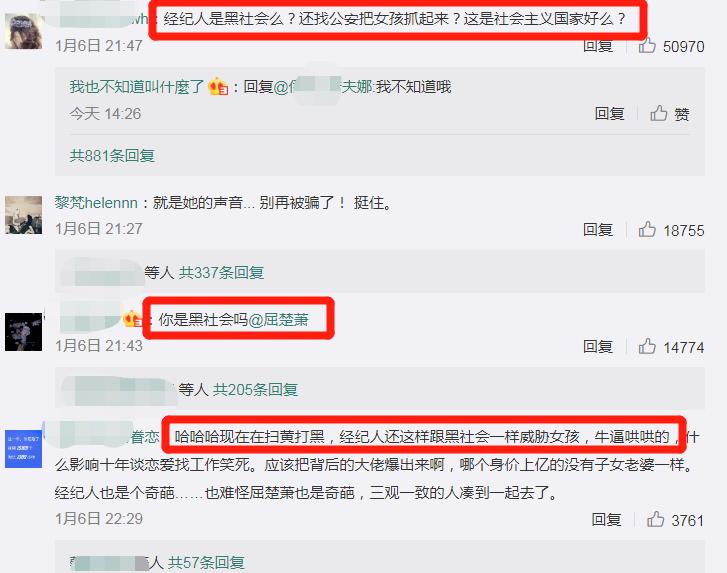Reply to the 1月6日 21:27 comment
The height and width of the screenshot is (573, 727).
tap(598, 229)
